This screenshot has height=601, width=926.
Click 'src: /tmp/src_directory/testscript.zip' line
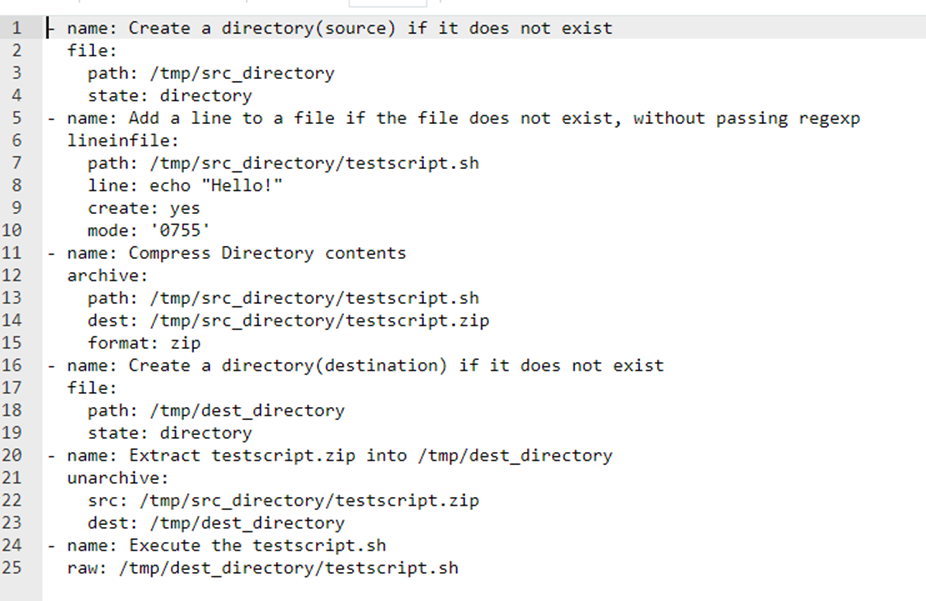pyautogui.click(x=283, y=500)
